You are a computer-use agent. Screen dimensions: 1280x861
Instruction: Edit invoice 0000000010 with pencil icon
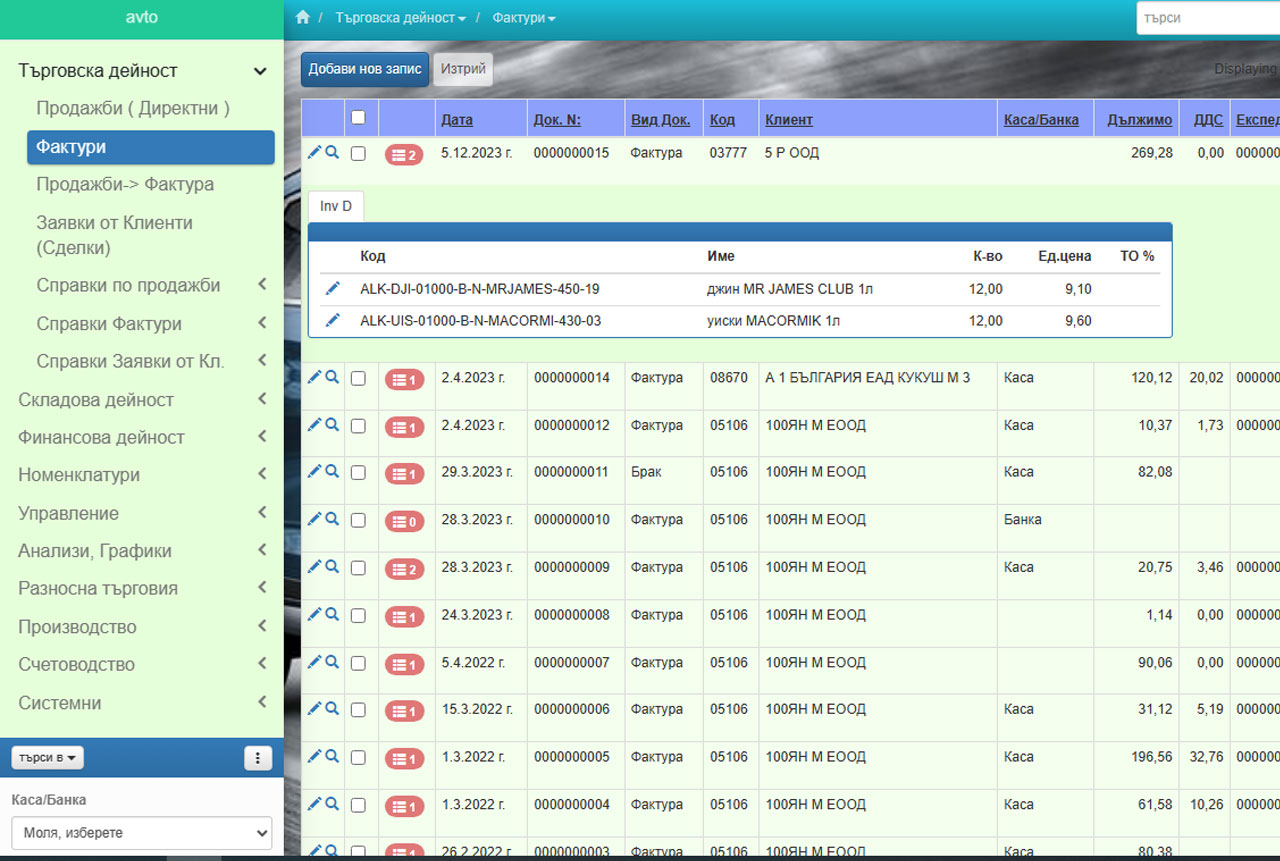tap(314, 519)
